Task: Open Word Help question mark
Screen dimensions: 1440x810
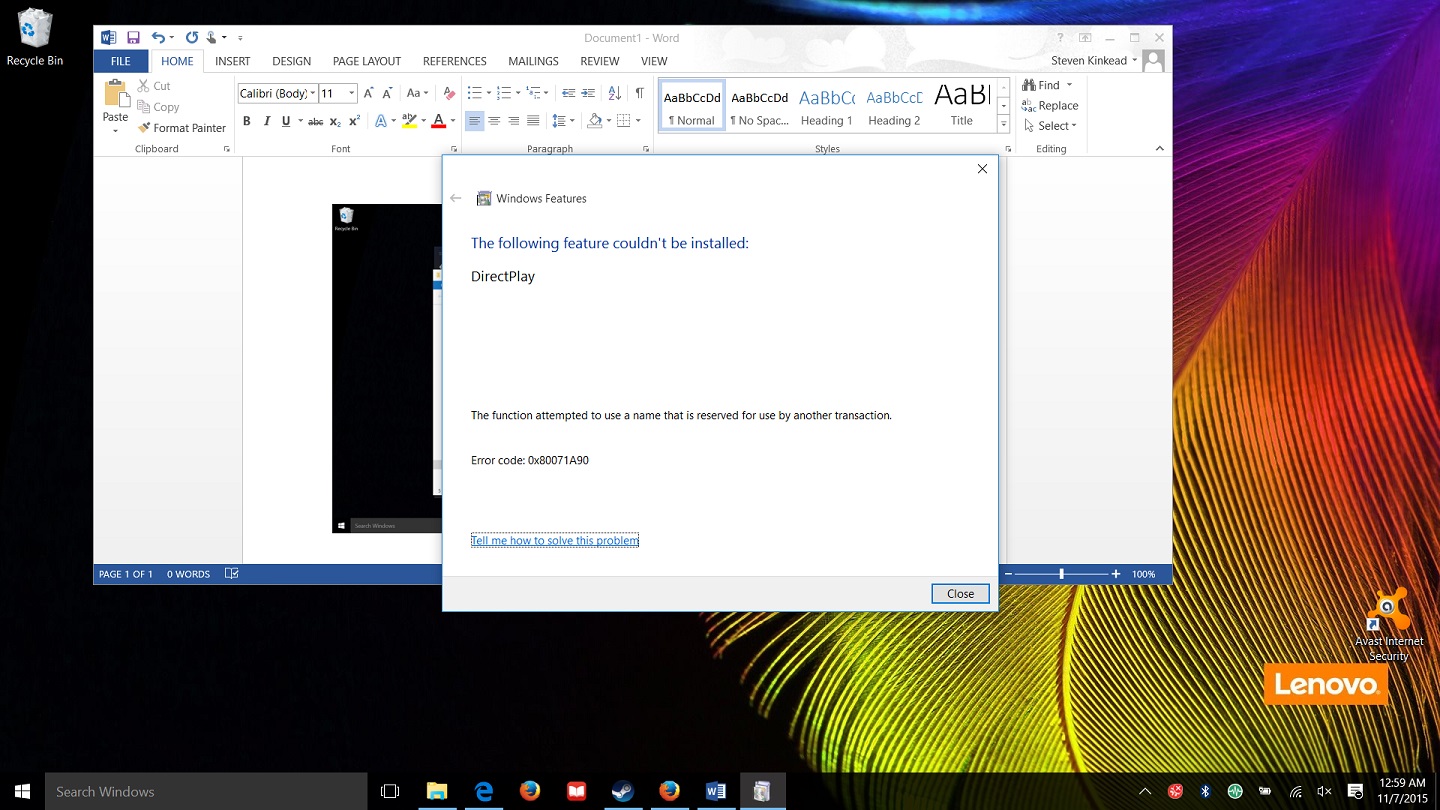Action: [1060, 38]
